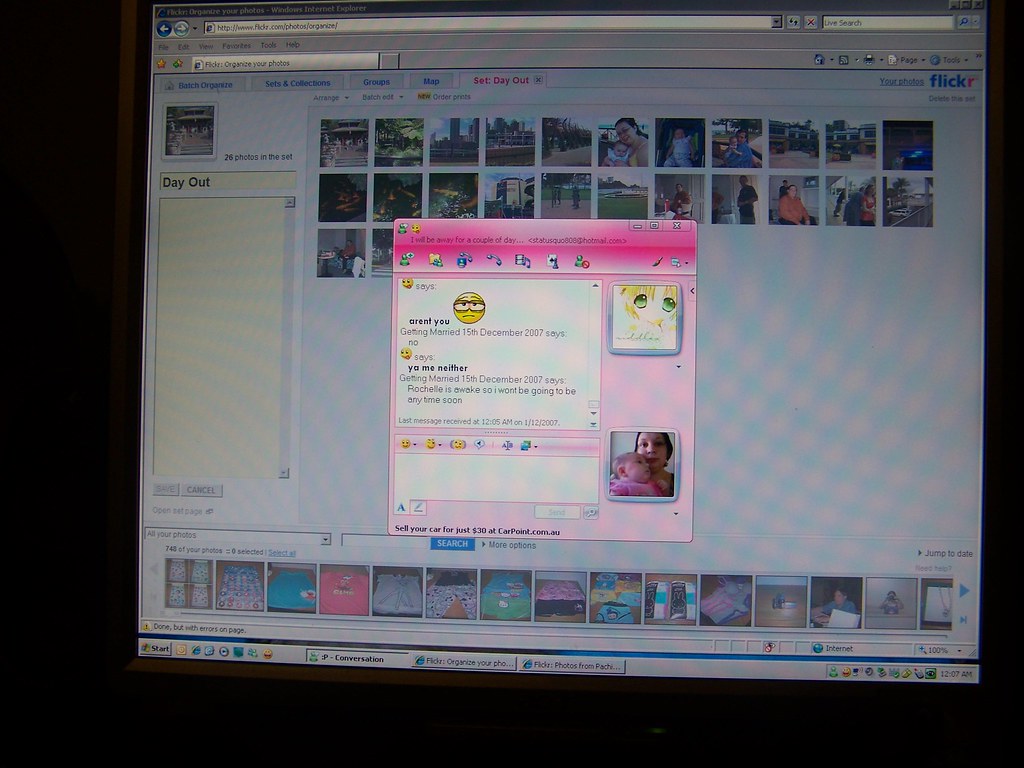Open the Batch edit dropdown
Viewport: 1024px width, 768px height.
coord(383,97)
